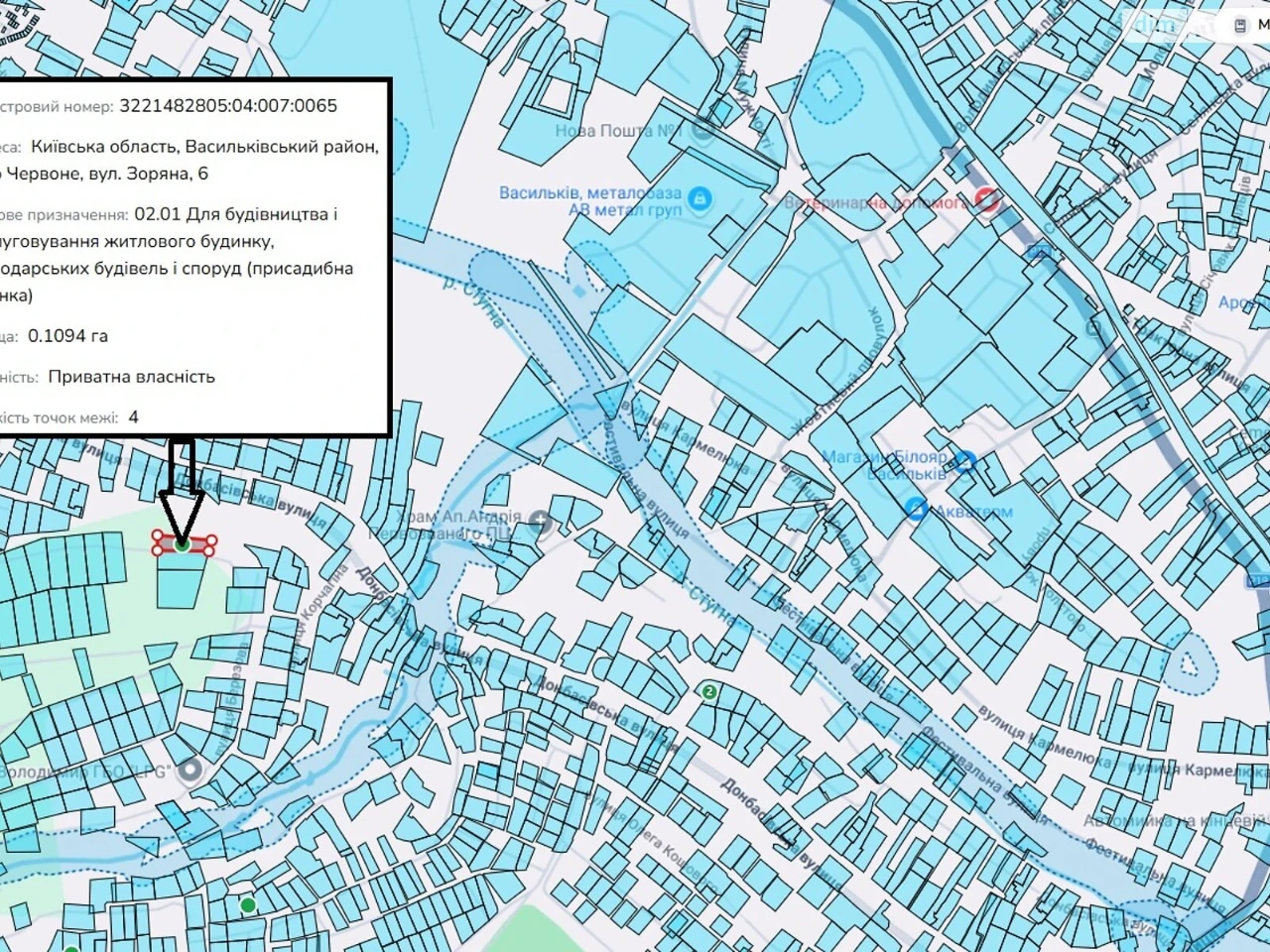
Task: Click the Магазин Білояр shopping marker
Action: tap(965, 461)
